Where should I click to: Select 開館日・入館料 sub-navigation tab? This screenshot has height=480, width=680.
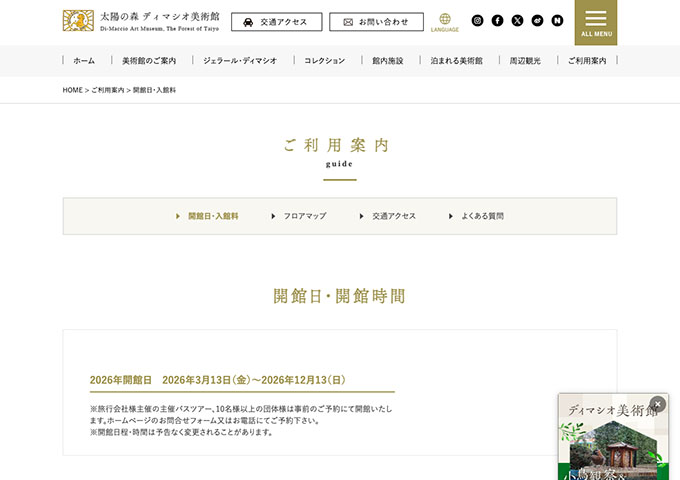(x=207, y=216)
